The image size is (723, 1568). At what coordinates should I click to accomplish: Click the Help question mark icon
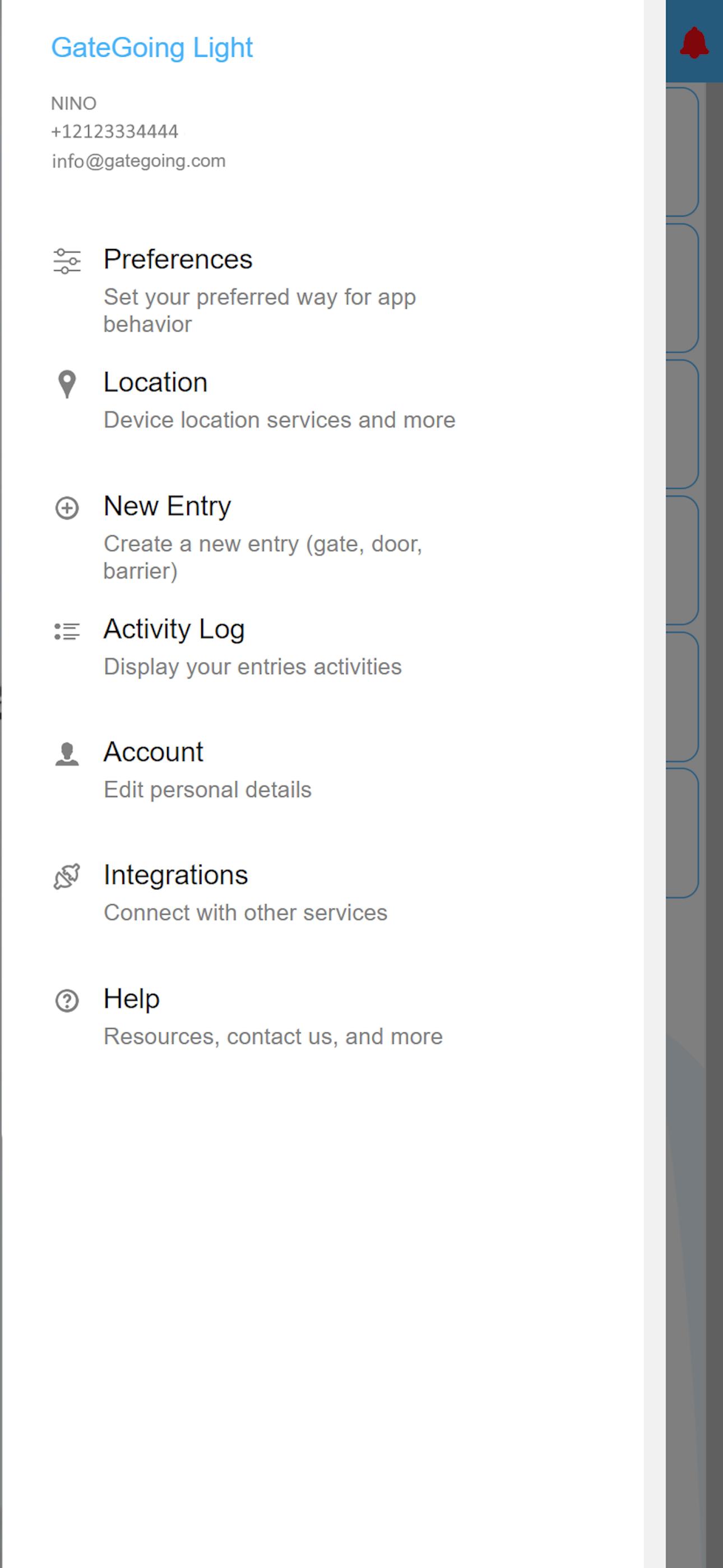pos(67,1000)
